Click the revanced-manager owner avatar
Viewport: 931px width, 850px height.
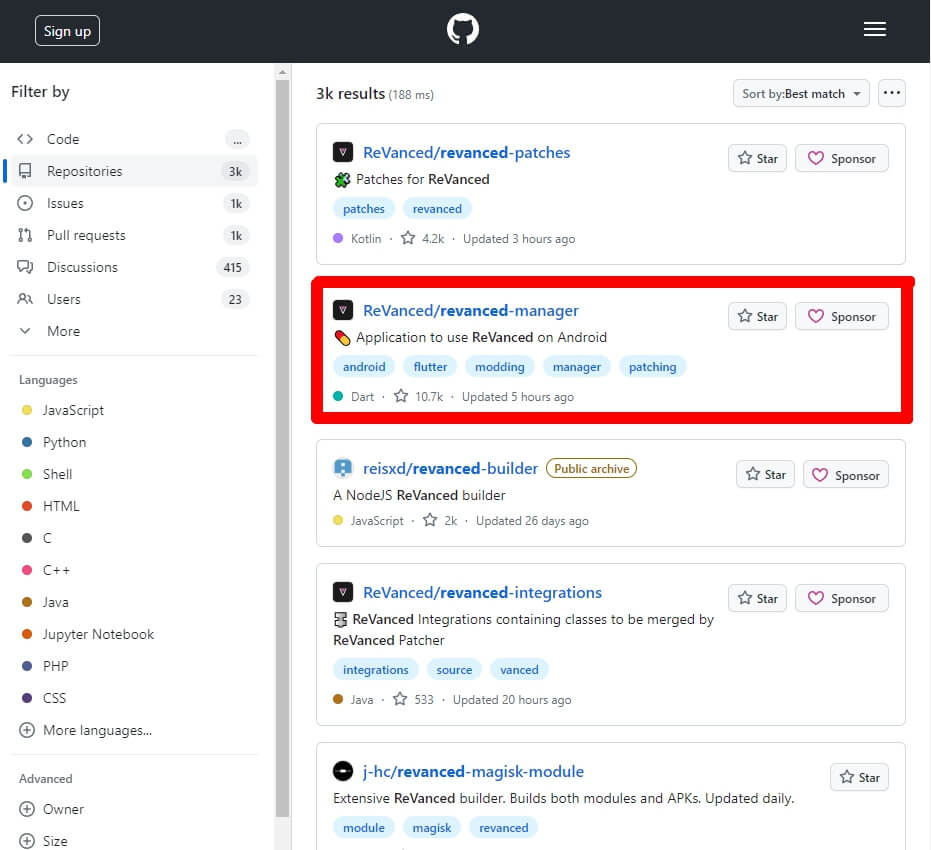[x=343, y=310]
